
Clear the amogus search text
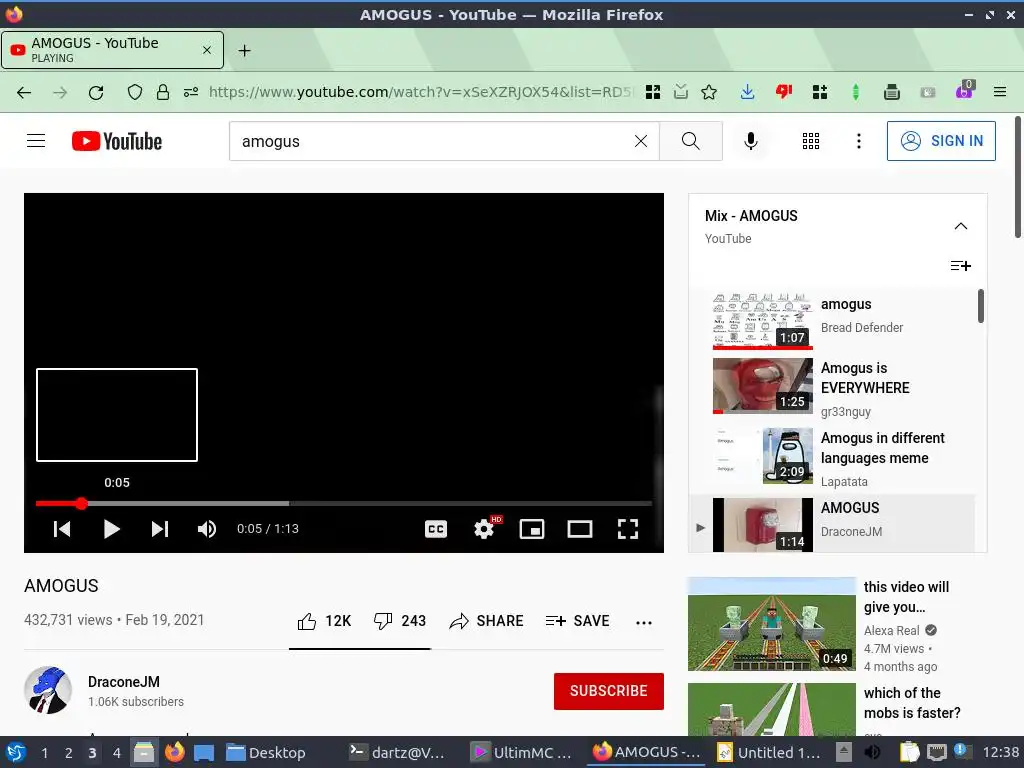pos(641,141)
